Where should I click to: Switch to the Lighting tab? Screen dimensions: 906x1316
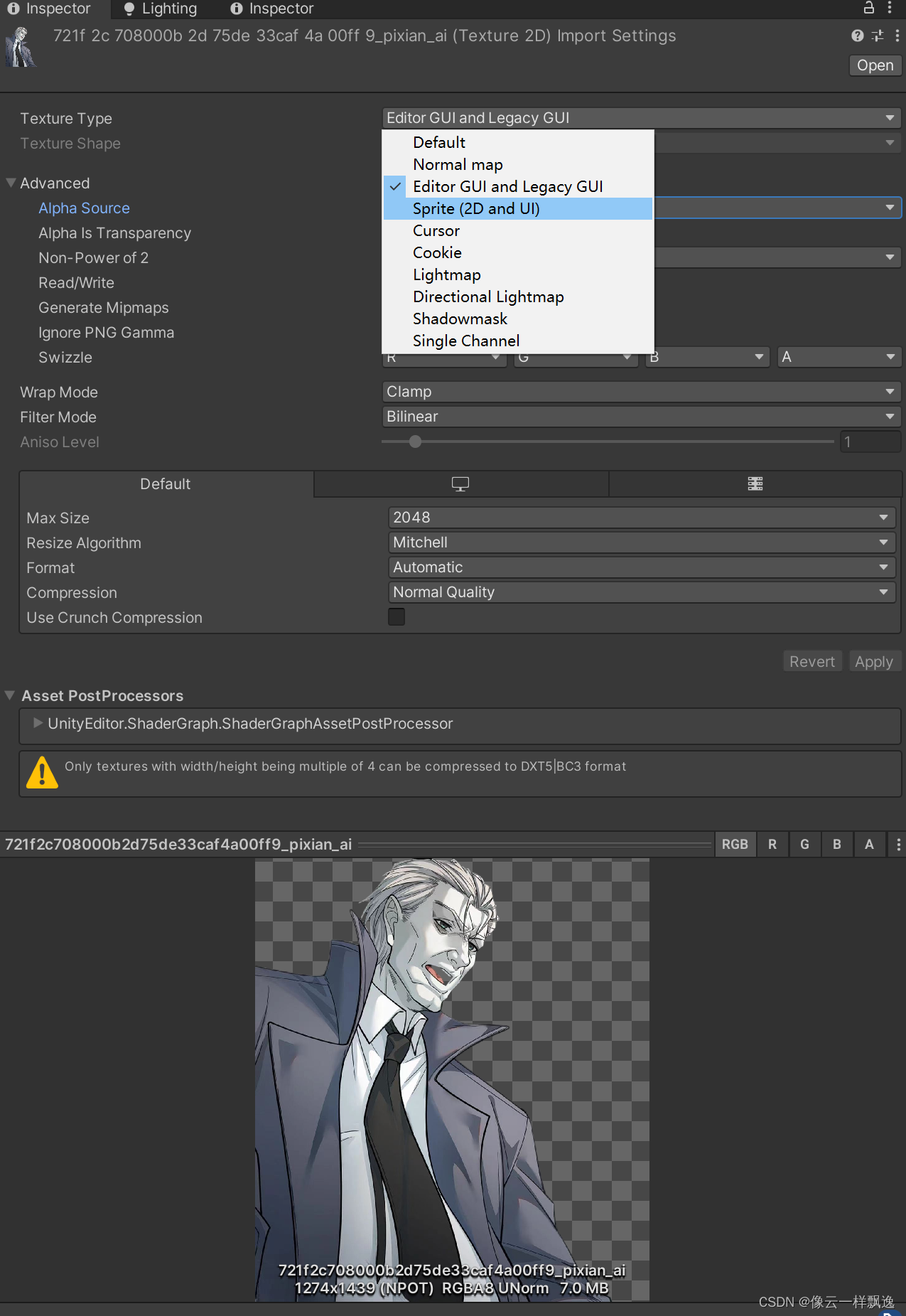(x=160, y=9)
